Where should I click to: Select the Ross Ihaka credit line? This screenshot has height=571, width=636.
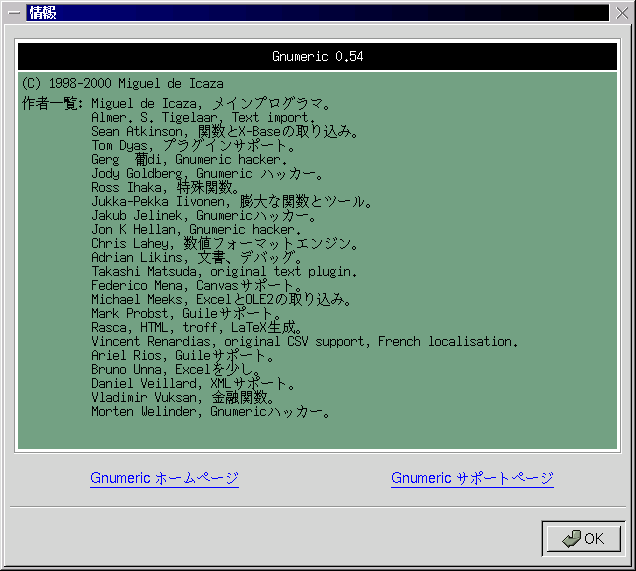pos(165,187)
